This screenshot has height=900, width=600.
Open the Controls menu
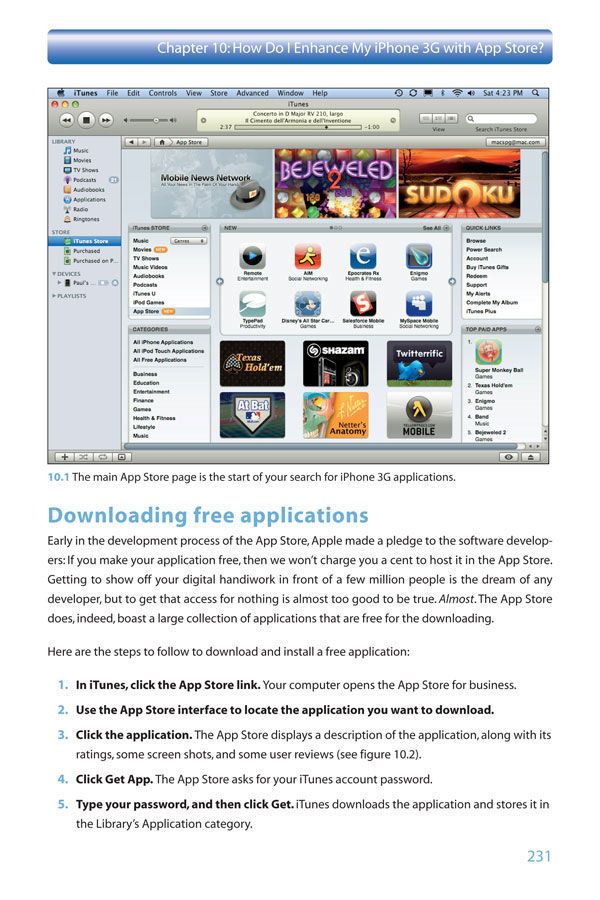(x=162, y=93)
